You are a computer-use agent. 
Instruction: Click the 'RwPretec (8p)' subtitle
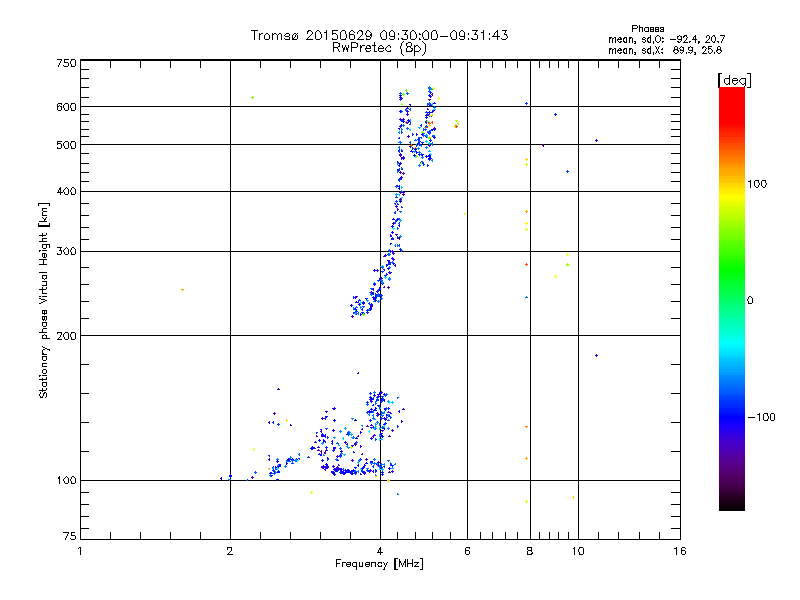(379, 48)
